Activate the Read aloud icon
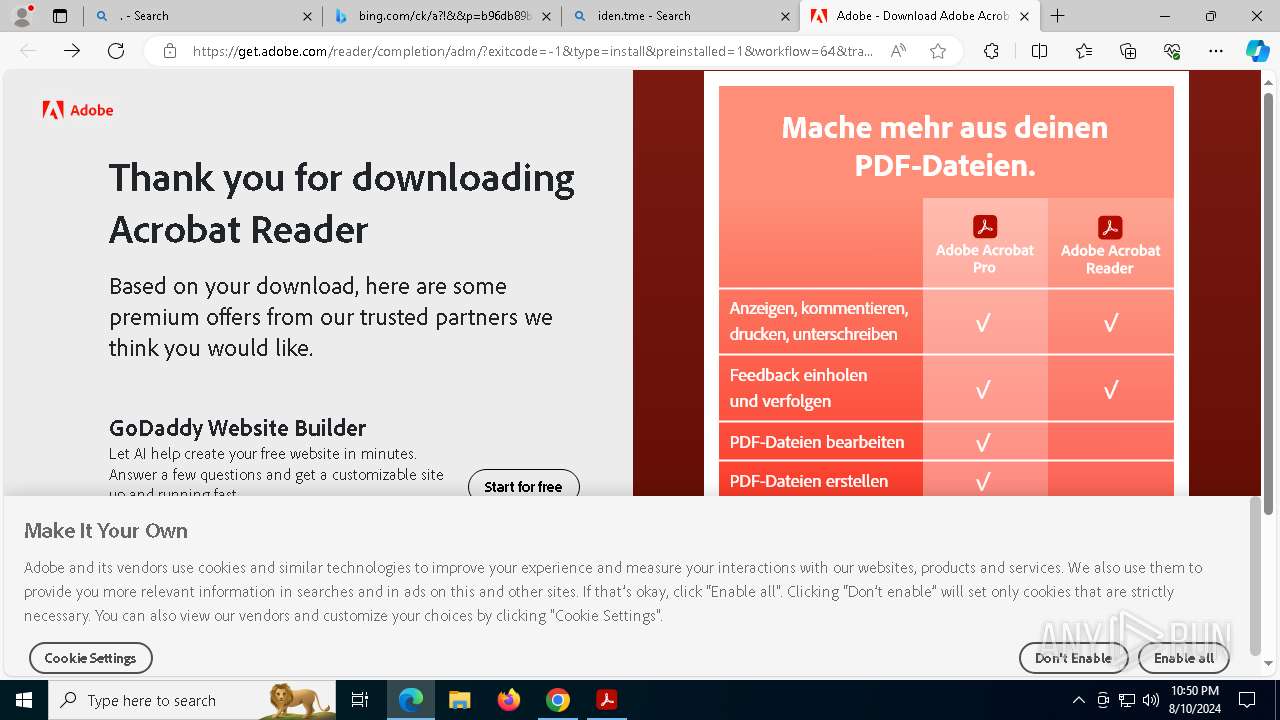Viewport: 1280px width, 720px height. coord(898,51)
